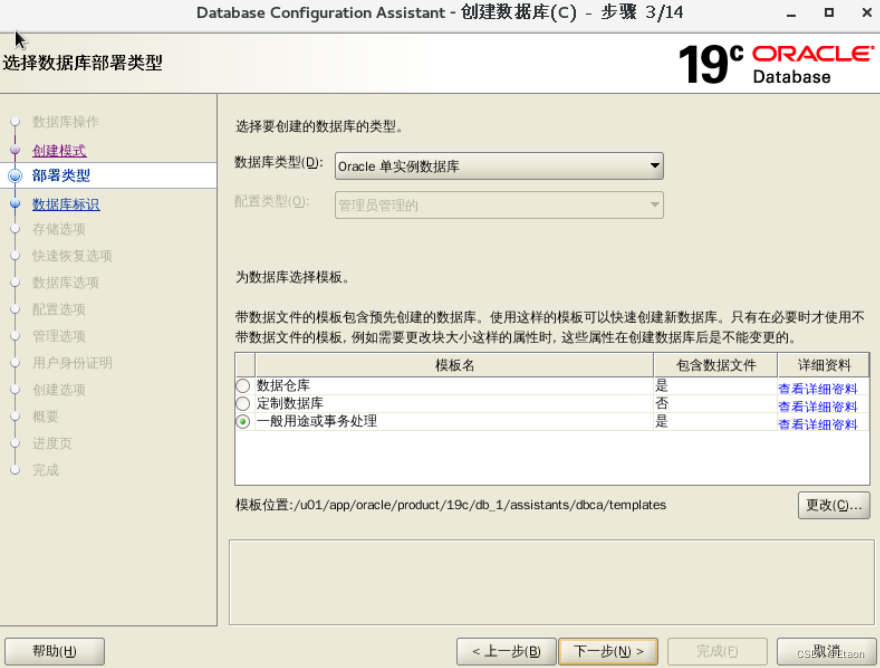Click 上一步(B) button
This screenshot has height=668, width=880.
(506, 651)
